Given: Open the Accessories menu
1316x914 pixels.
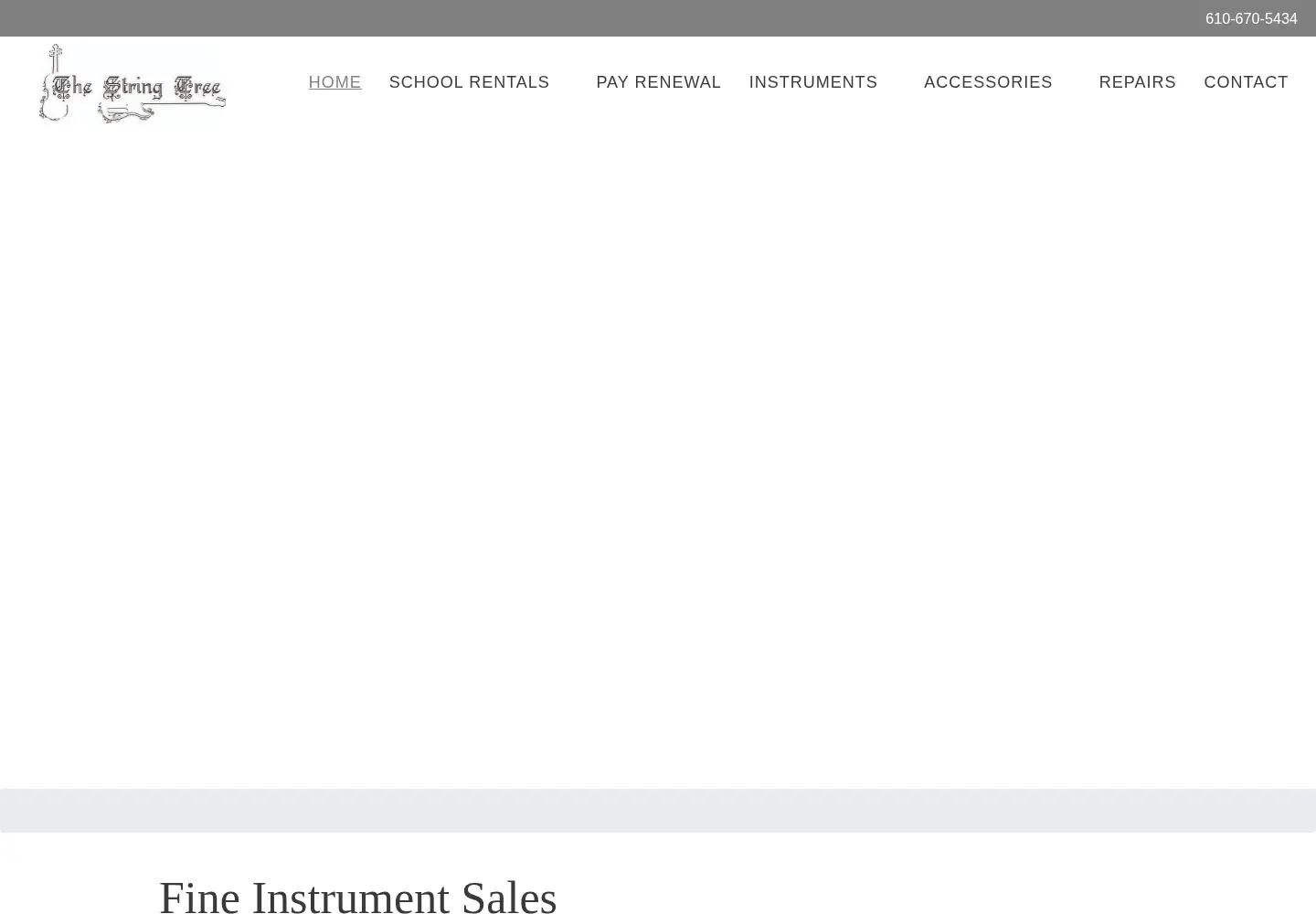Looking at the screenshot, I should click(988, 82).
